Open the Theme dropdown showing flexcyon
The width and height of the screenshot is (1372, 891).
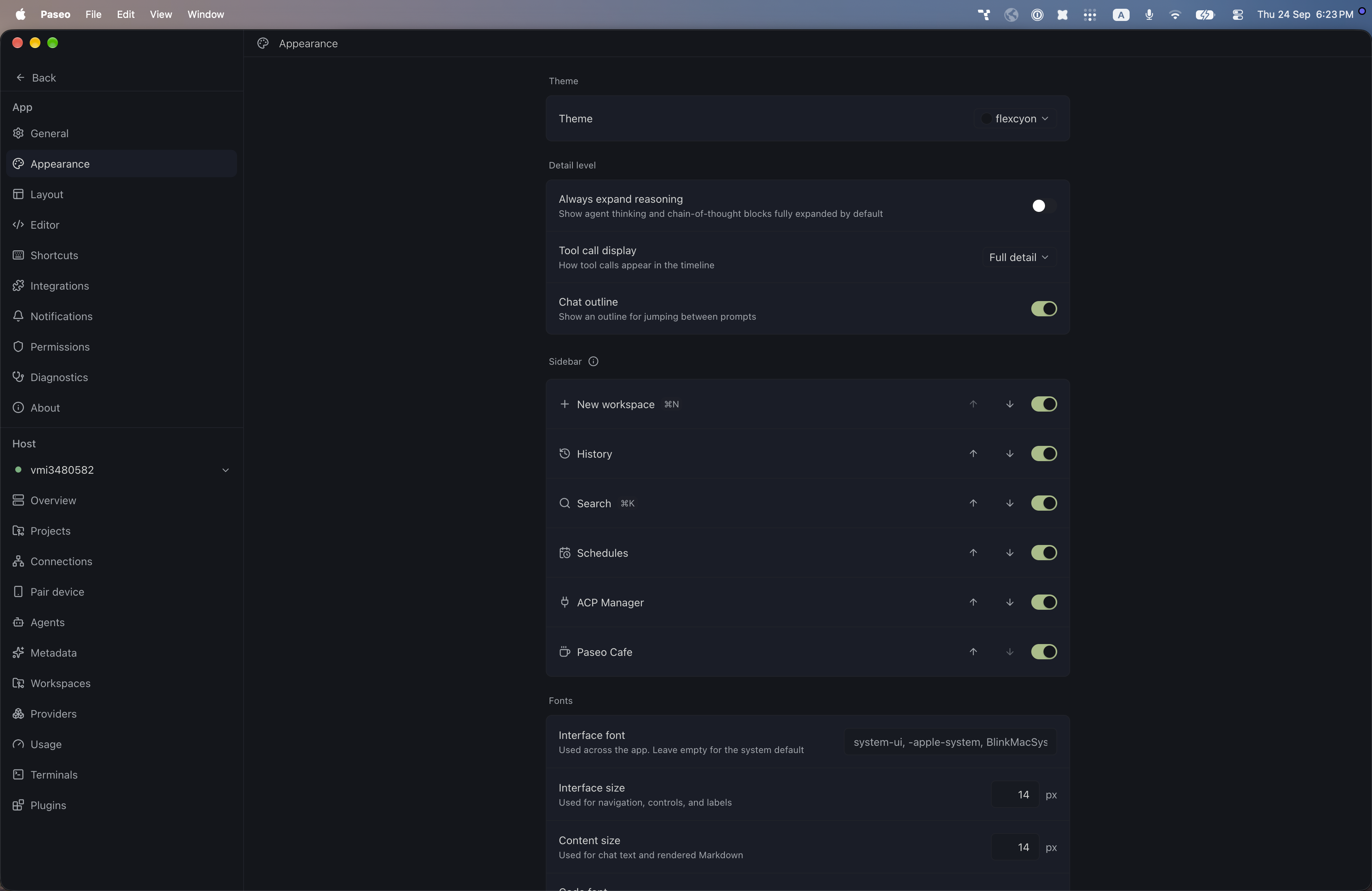[1015, 118]
